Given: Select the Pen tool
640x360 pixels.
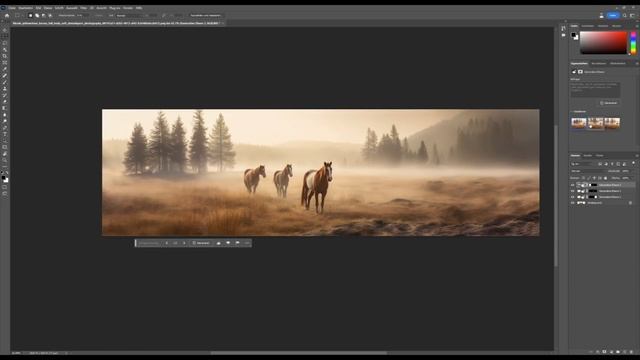Looking at the screenshot, I should coord(5,128).
